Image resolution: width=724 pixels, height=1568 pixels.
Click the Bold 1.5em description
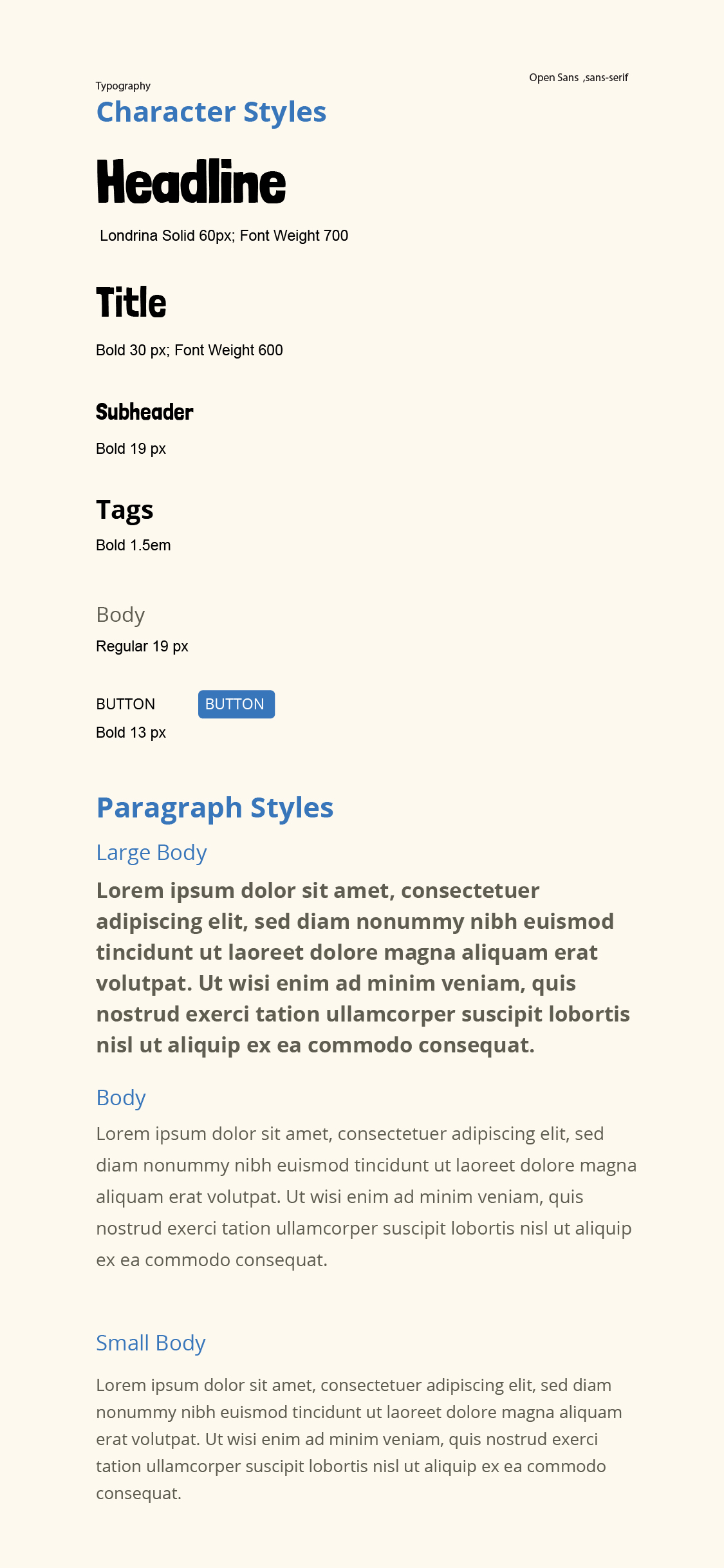(x=133, y=545)
